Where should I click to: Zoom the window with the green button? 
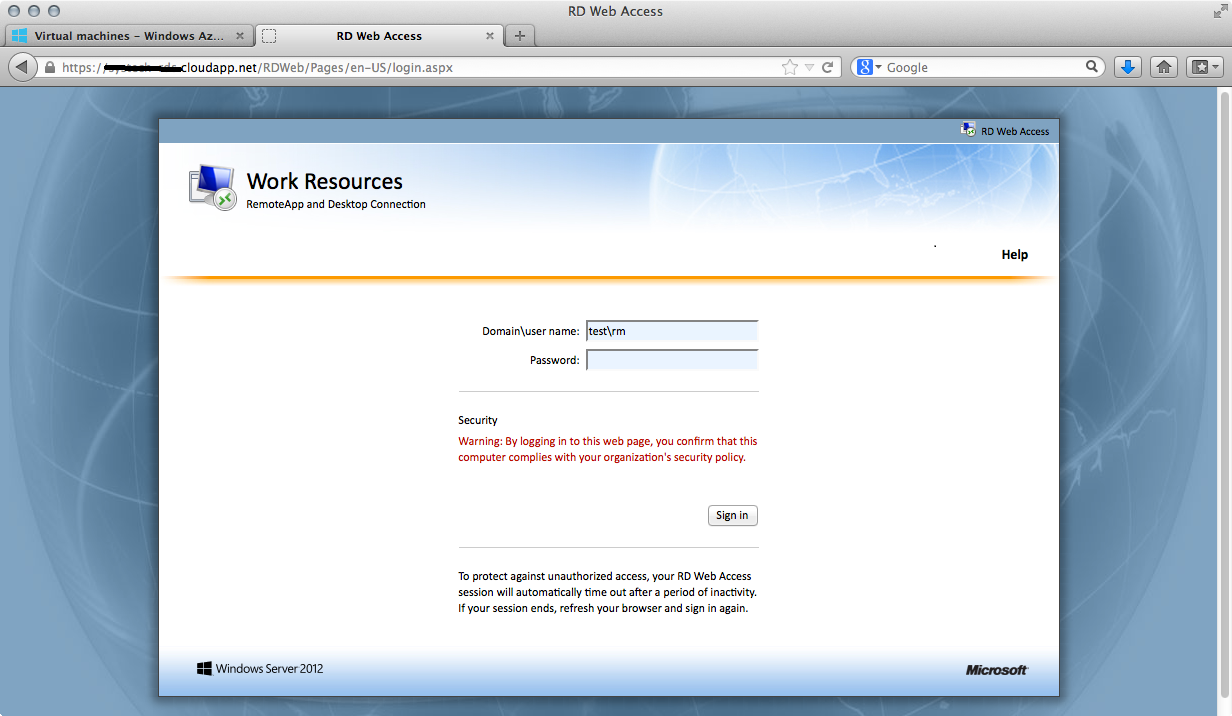coord(53,11)
